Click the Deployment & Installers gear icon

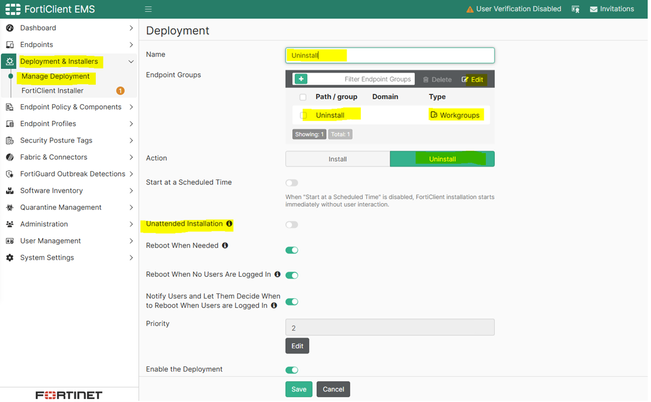point(9,61)
